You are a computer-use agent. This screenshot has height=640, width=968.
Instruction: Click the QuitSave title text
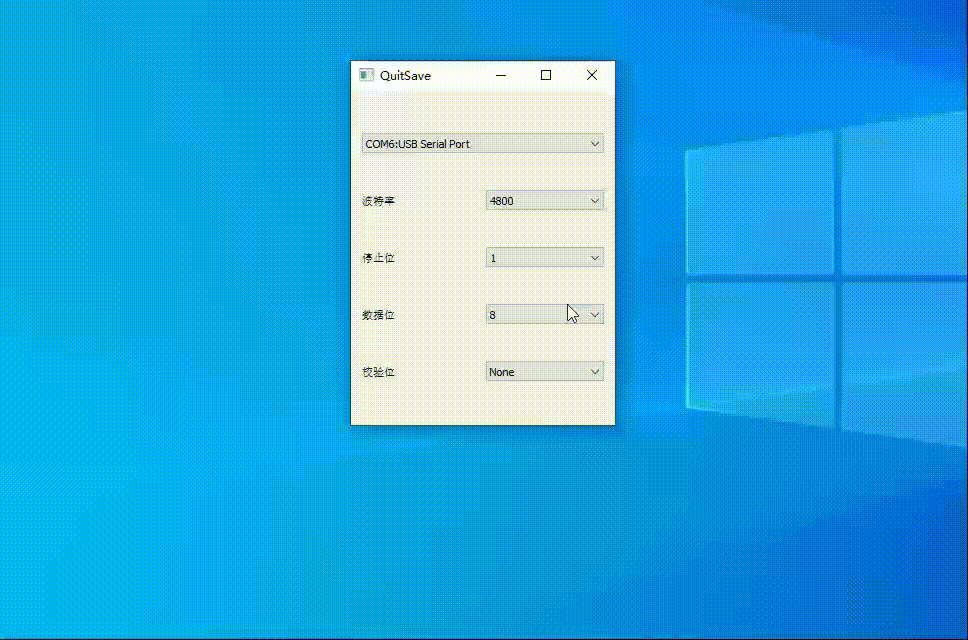click(x=406, y=75)
